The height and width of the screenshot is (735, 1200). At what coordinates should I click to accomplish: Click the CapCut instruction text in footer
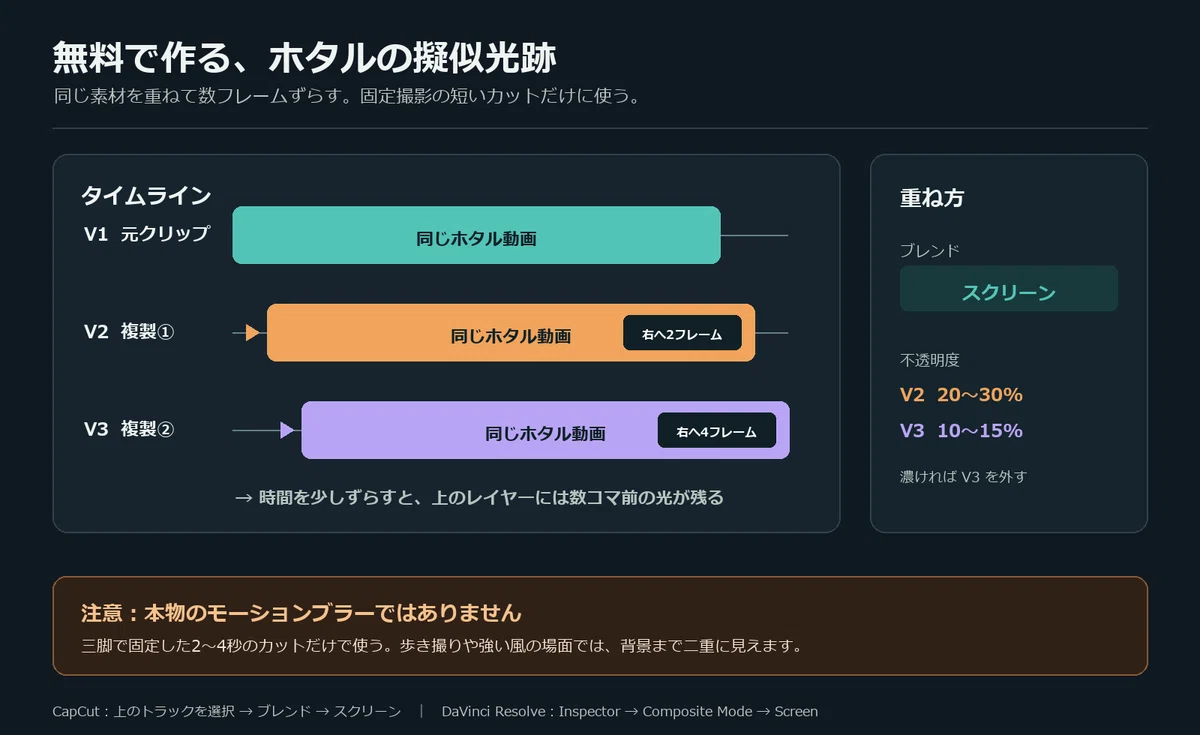point(227,711)
